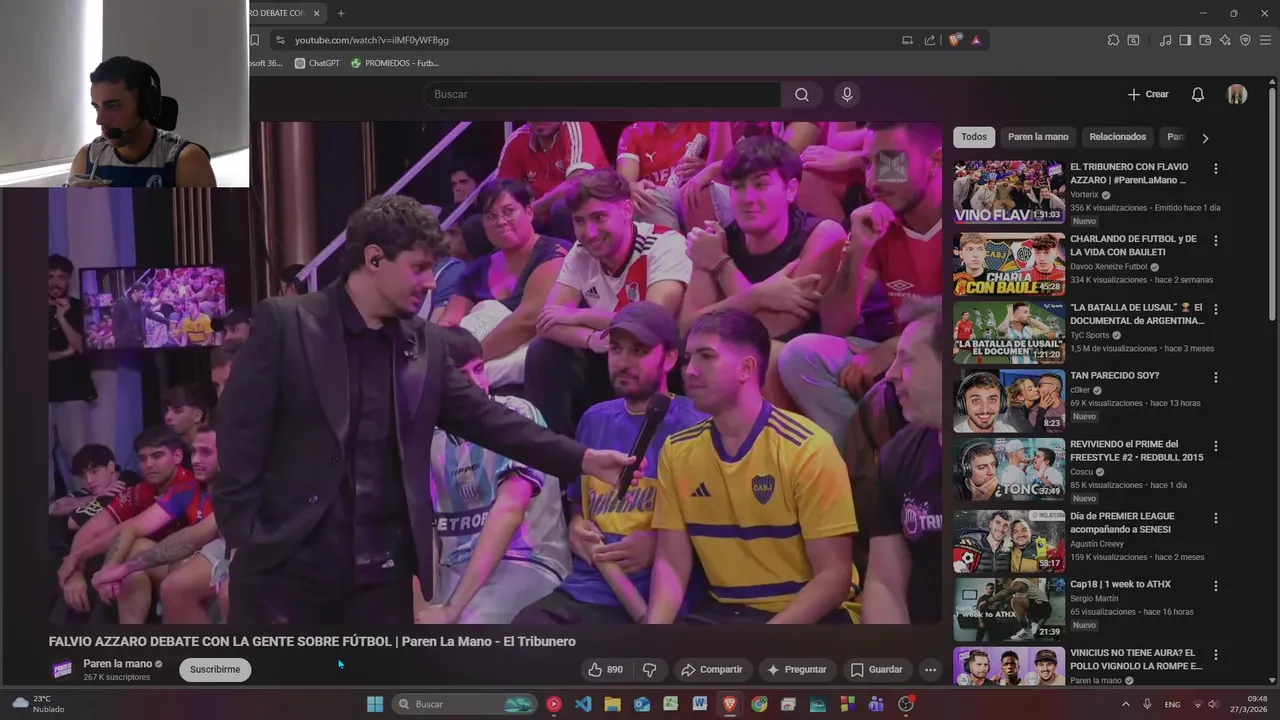Show more filter chips with right arrow
The image size is (1280, 720).
pos(1205,138)
